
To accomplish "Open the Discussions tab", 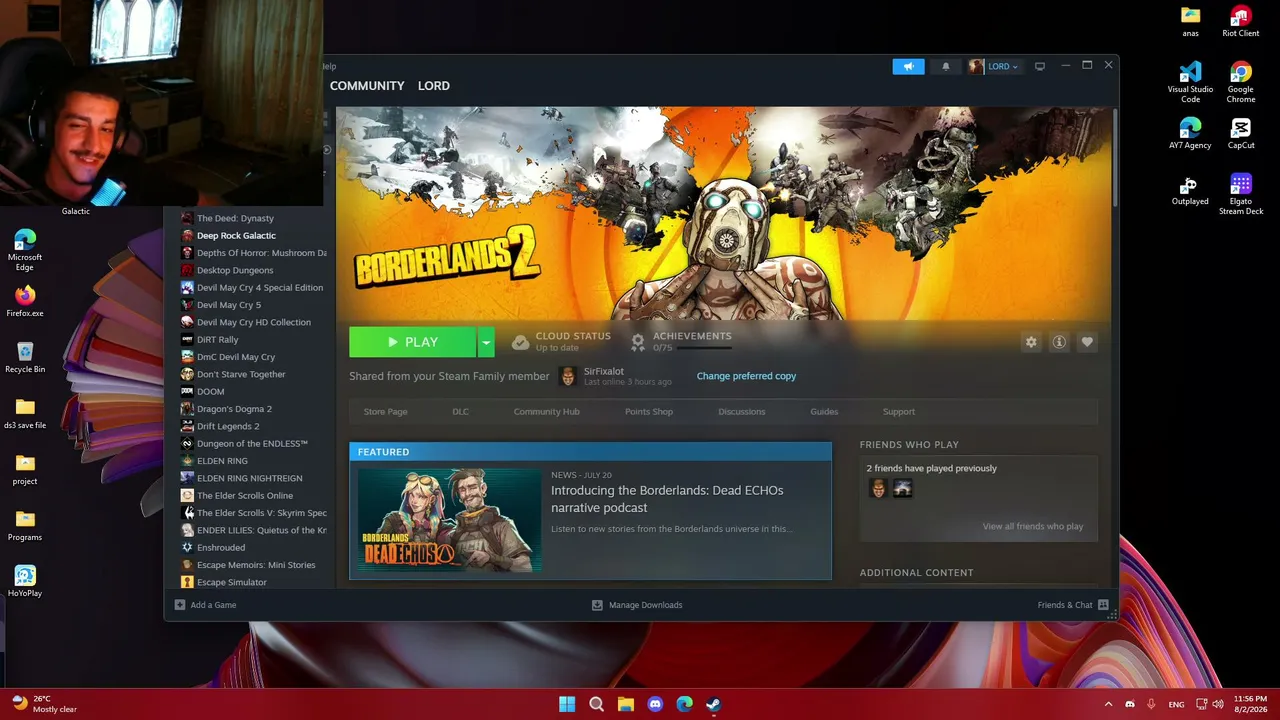I will [x=742, y=412].
